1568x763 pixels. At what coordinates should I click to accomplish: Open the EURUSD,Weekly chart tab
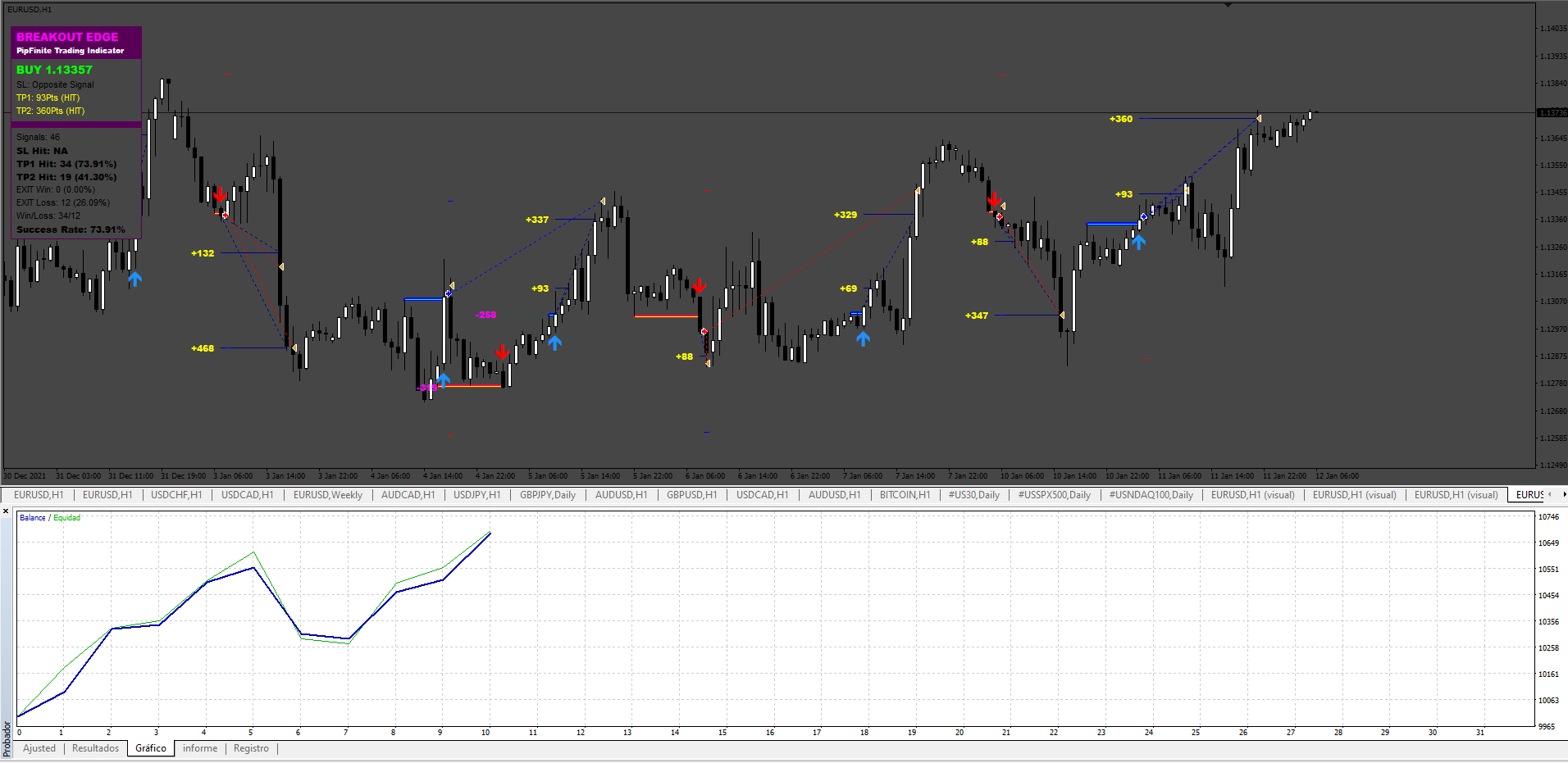pyautogui.click(x=328, y=495)
